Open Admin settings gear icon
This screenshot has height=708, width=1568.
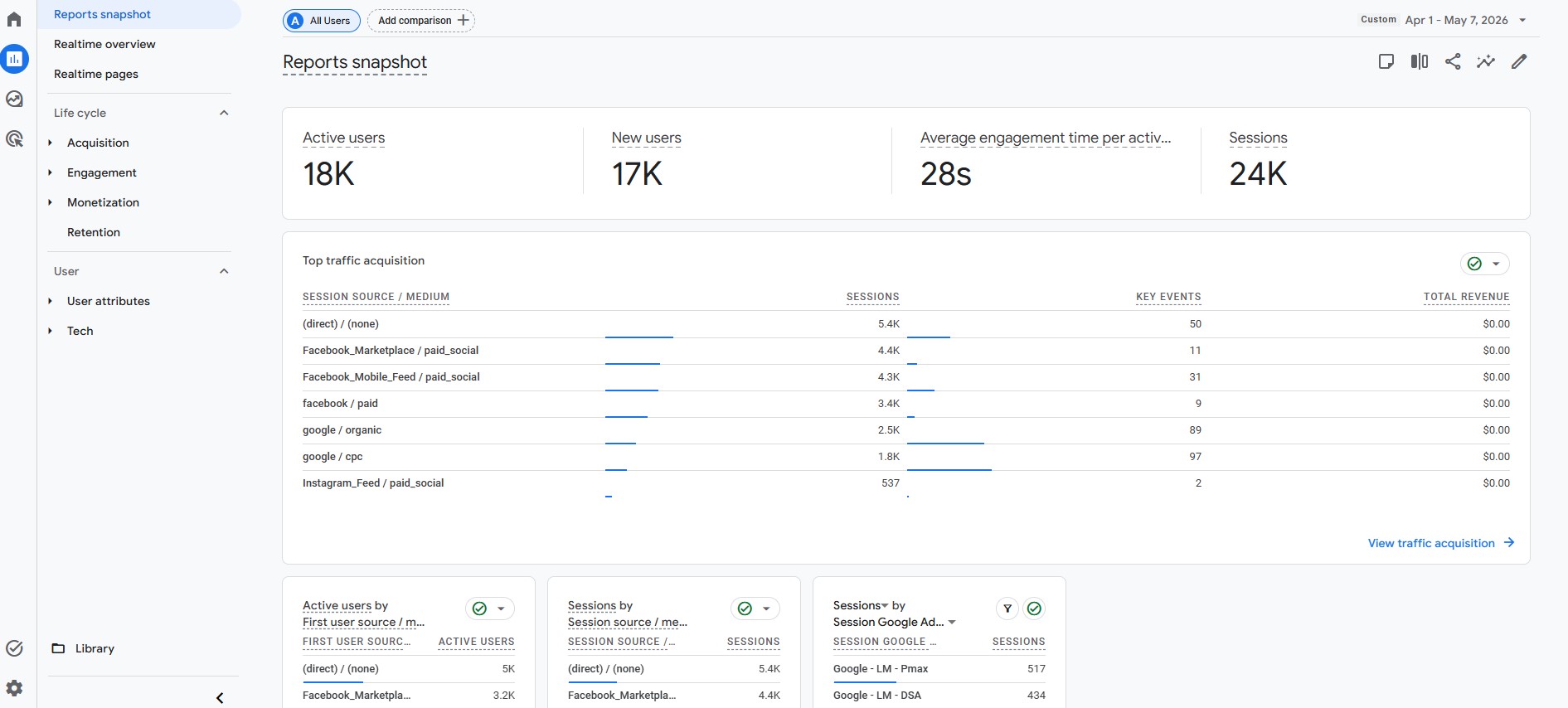point(14,688)
